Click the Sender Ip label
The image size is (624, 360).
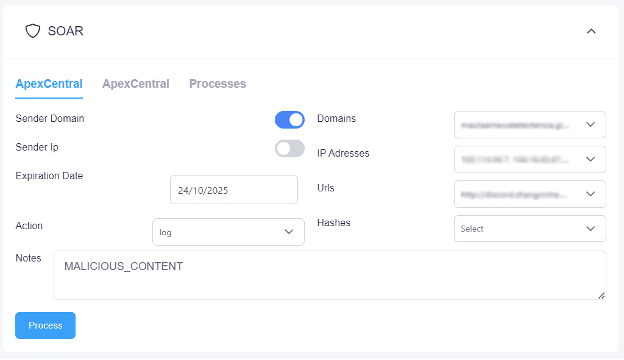pyautogui.click(x=37, y=147)
